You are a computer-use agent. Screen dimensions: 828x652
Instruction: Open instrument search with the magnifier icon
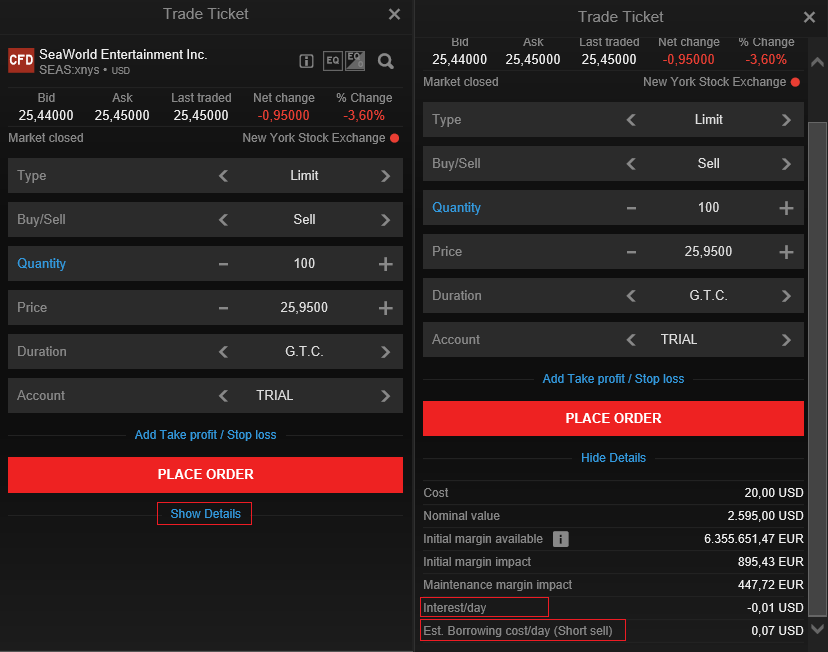[x=386, y=61]
